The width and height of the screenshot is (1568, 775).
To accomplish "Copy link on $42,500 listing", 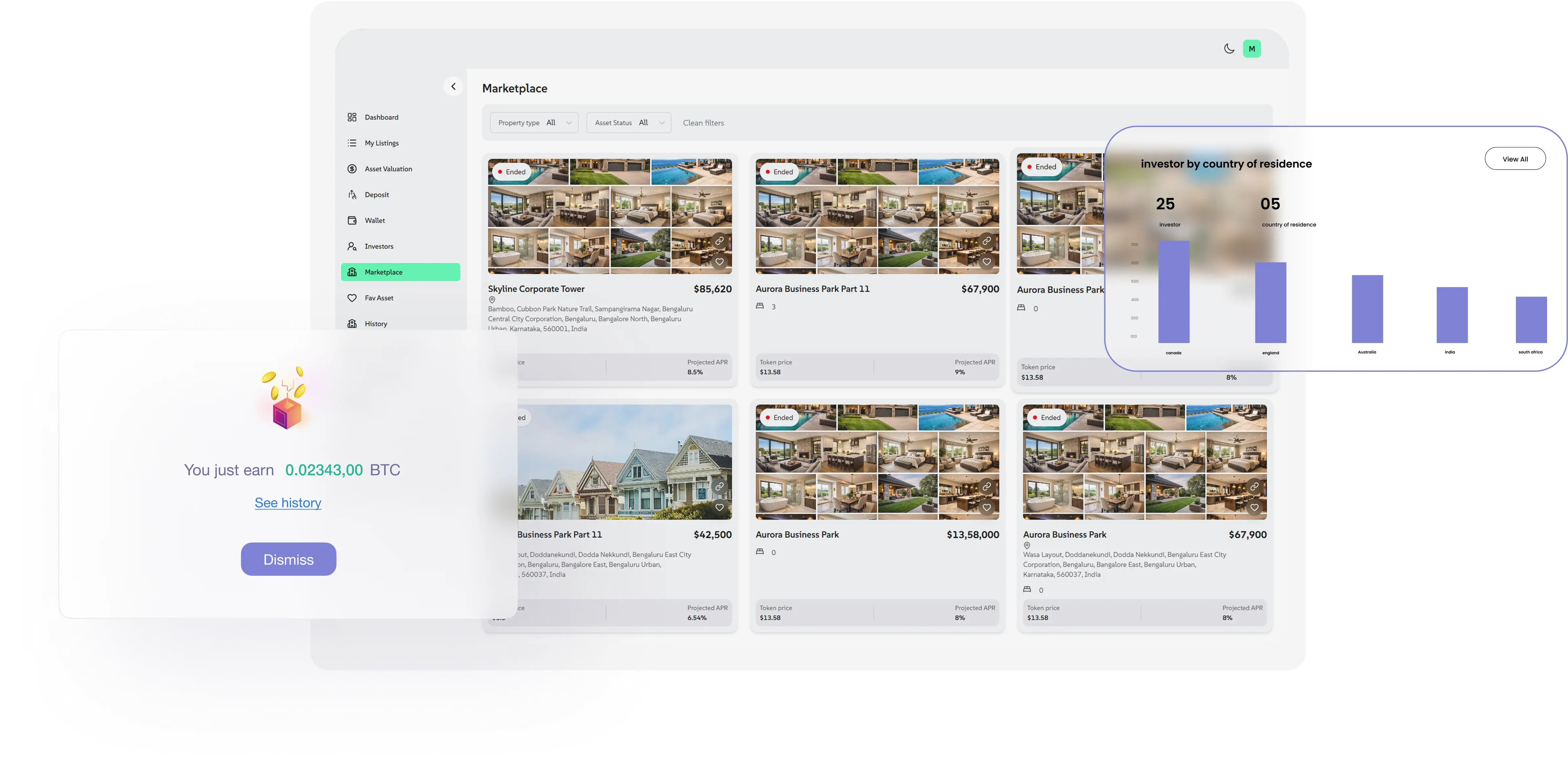I will click(x=719, y=487).
